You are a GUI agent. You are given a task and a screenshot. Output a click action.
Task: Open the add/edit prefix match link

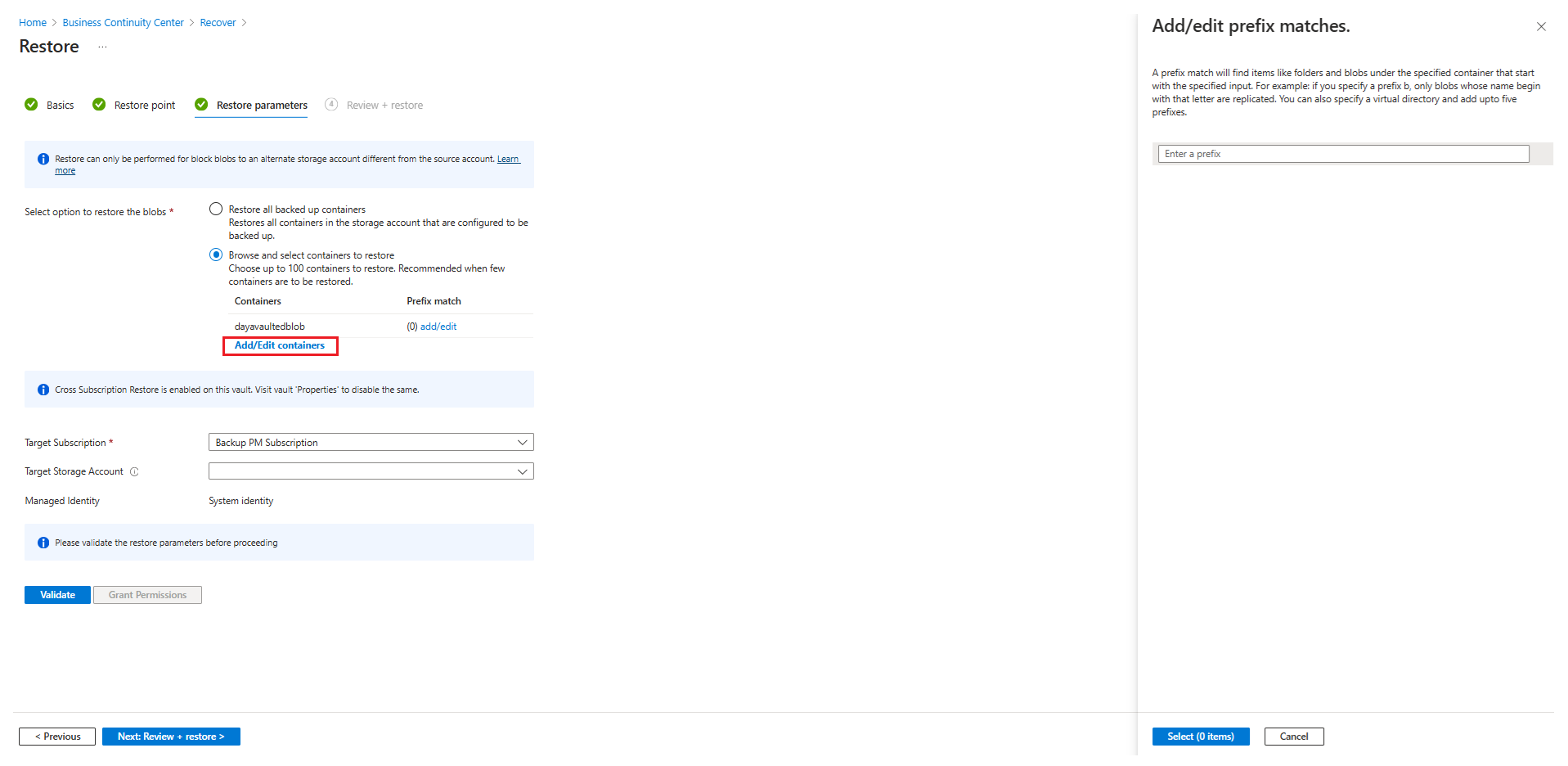pyautogui.click(x=438, y=327)
